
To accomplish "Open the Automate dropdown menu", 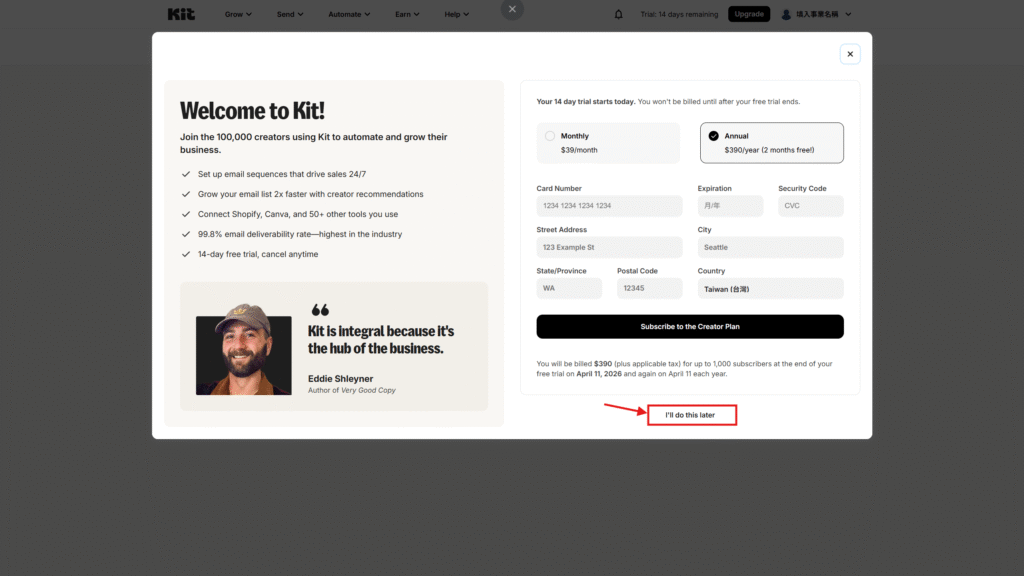I will point(349,14).
